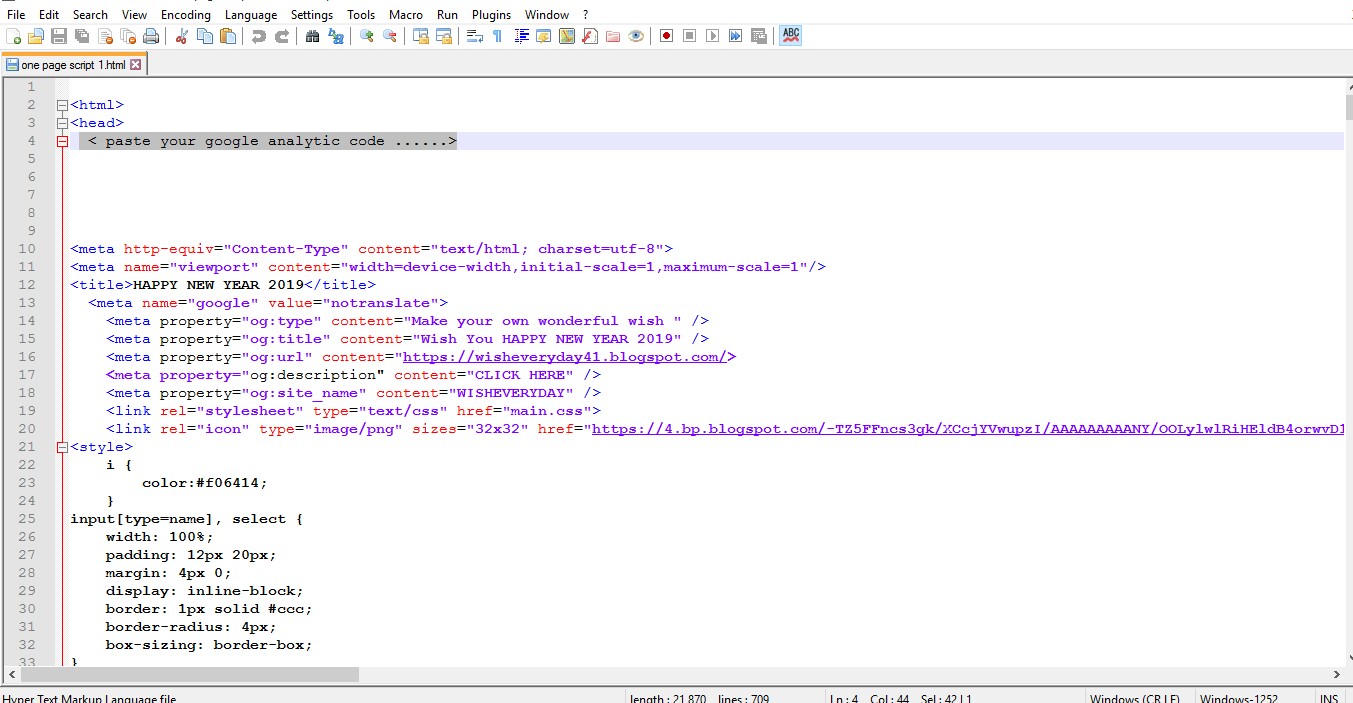Collapse the style block on line 21

click(62, 446)
